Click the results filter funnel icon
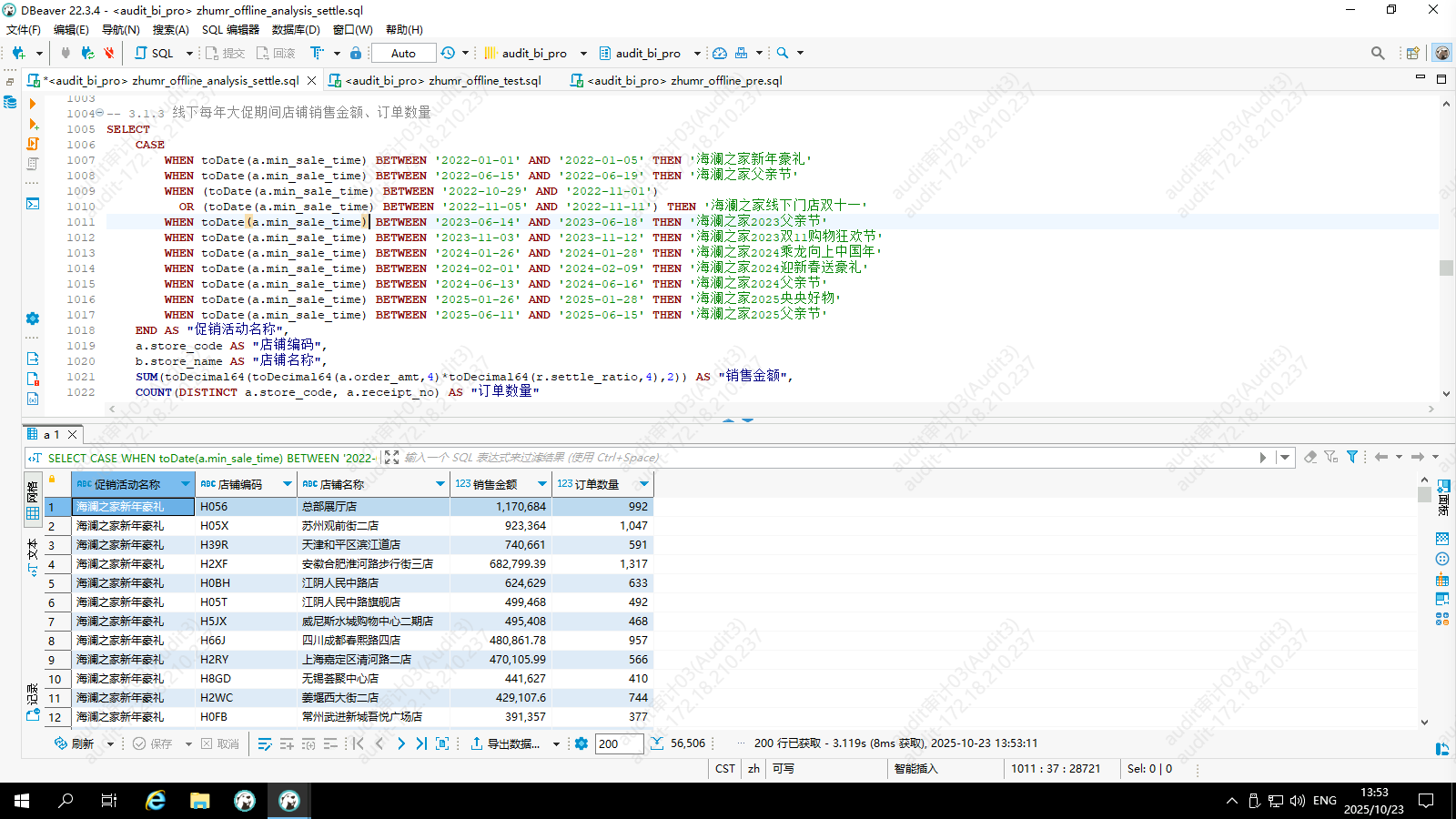The width and height of the screenshot is (1456, 819). [1352, 457]
